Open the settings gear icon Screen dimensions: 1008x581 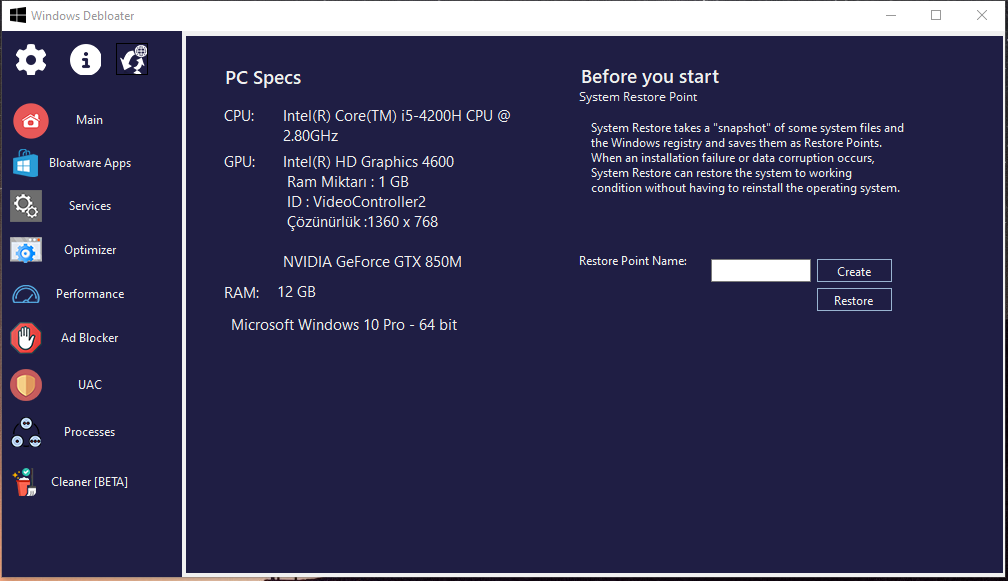[x=31, y=59]
